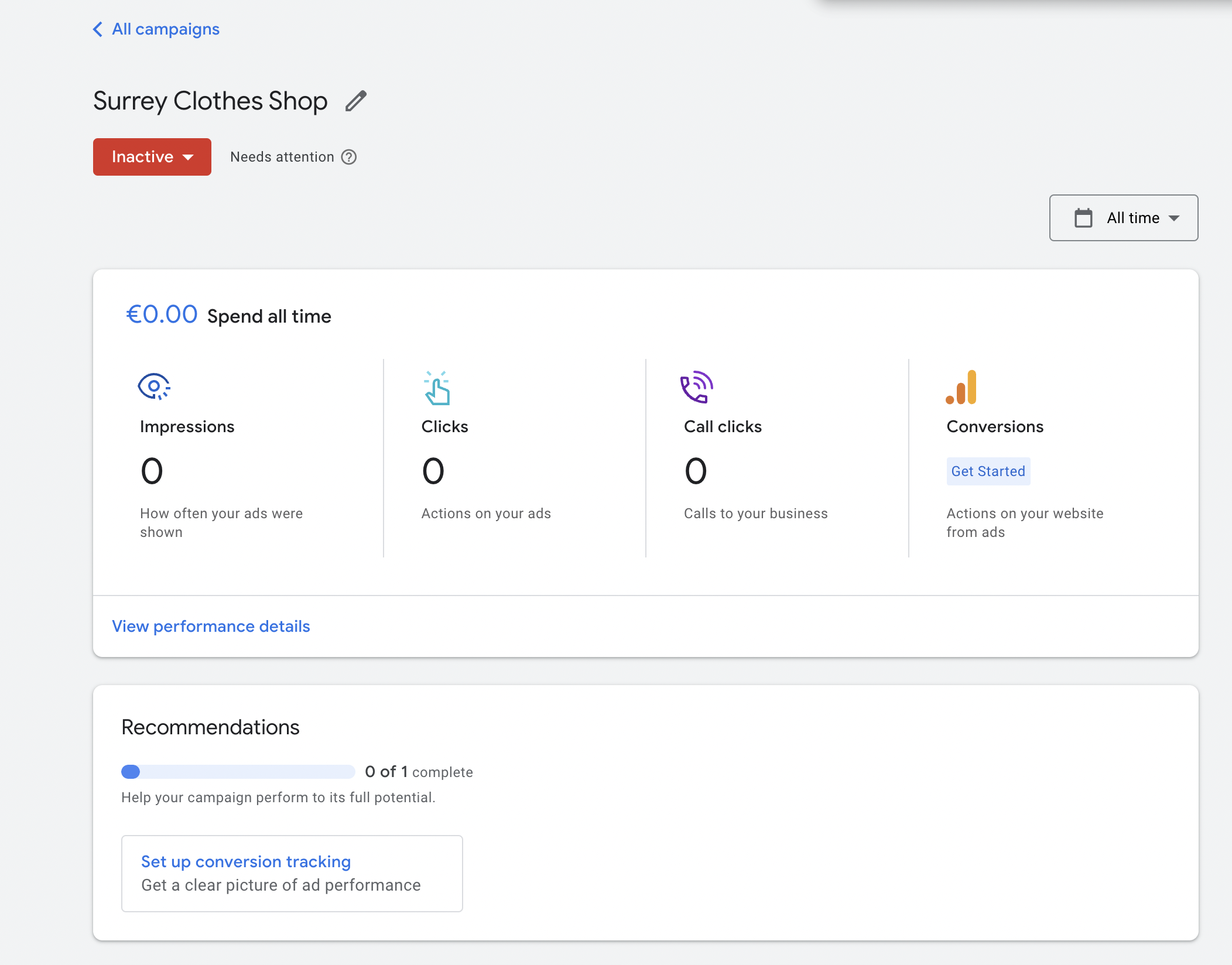Open the Needs attention help icon
1232x965 pixels.
(x=349, y=157)
